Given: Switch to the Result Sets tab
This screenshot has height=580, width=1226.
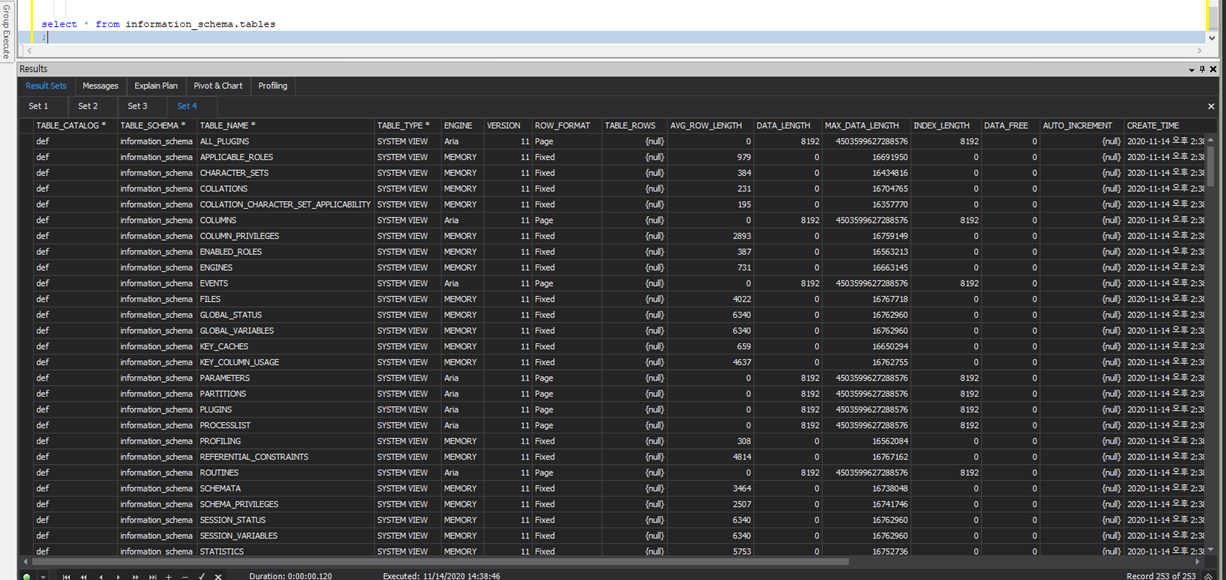Looking at the screenshot, I should pyautogui.click(x=46, y=86).
